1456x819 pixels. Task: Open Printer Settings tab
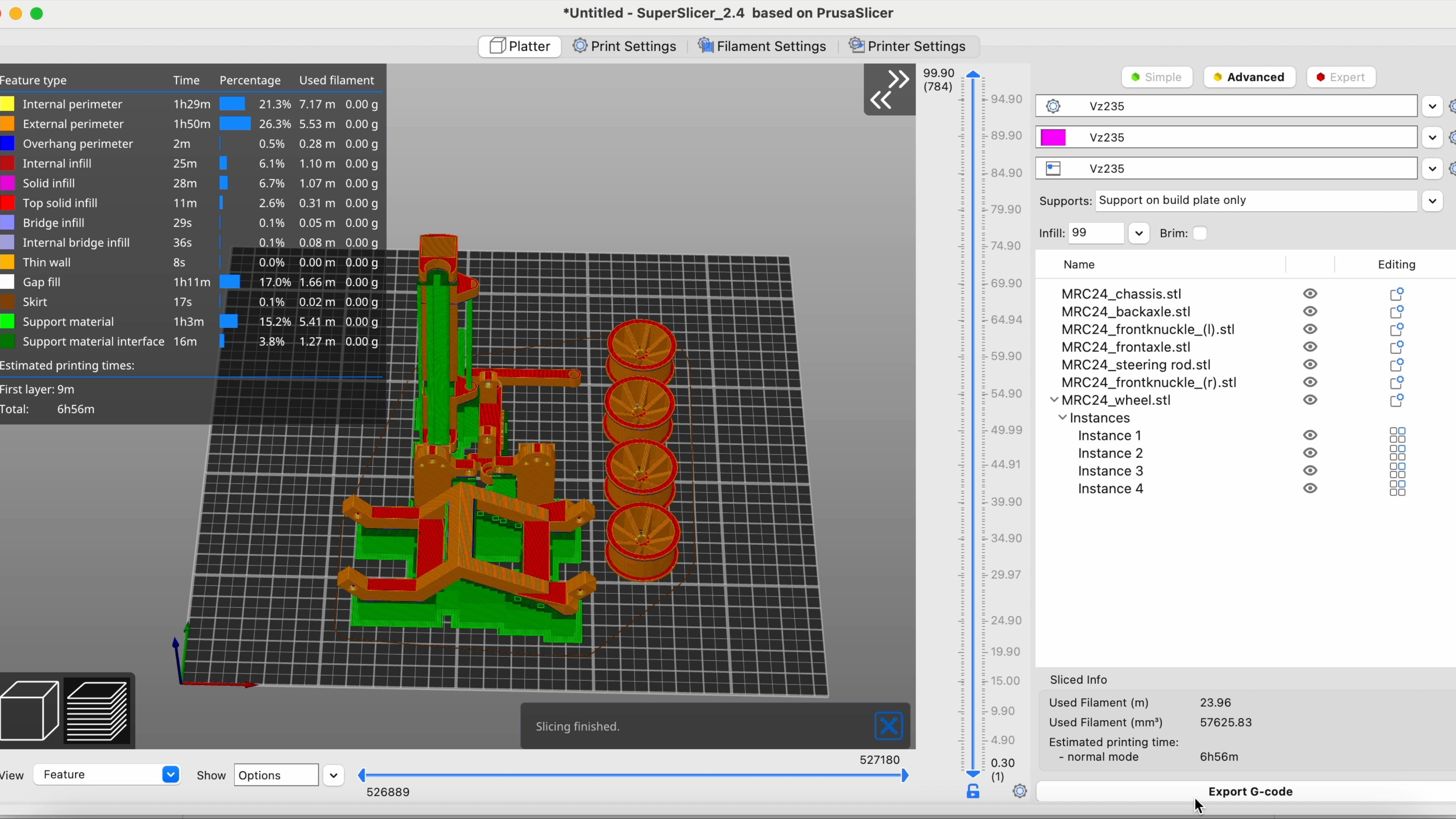908,46
